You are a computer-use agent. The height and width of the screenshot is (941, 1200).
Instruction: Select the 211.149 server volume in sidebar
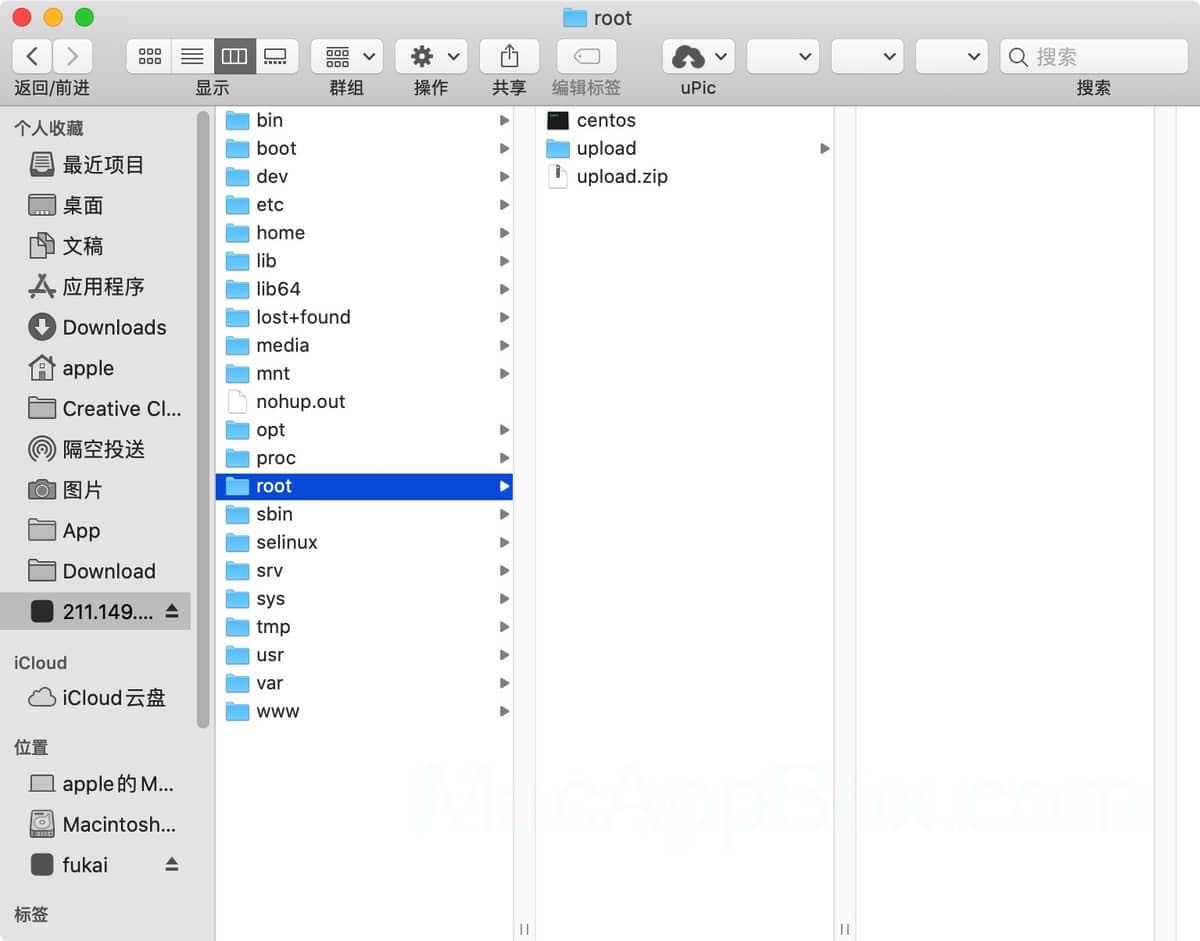(x=95, y=612)
